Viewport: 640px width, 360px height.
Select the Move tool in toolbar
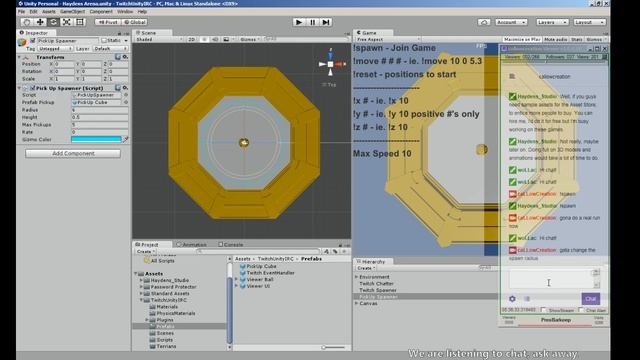[x=40, y=22]
